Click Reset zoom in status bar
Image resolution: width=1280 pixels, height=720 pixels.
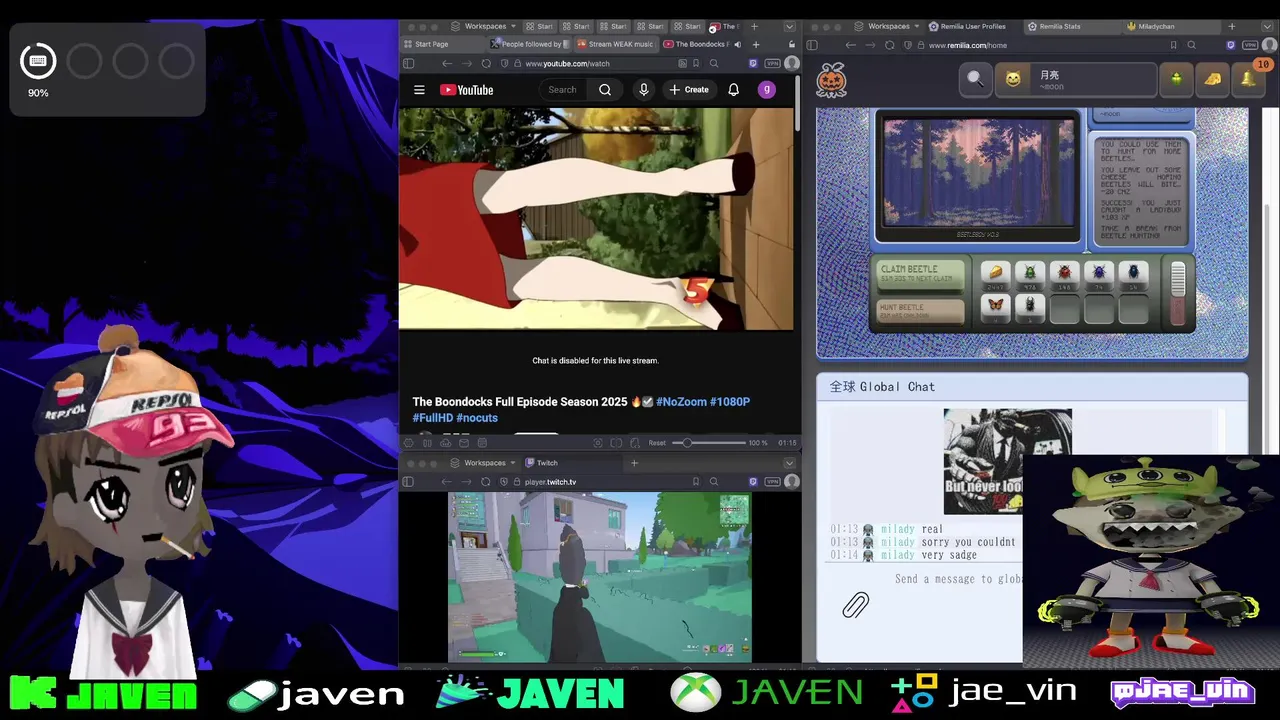point(657,442)
